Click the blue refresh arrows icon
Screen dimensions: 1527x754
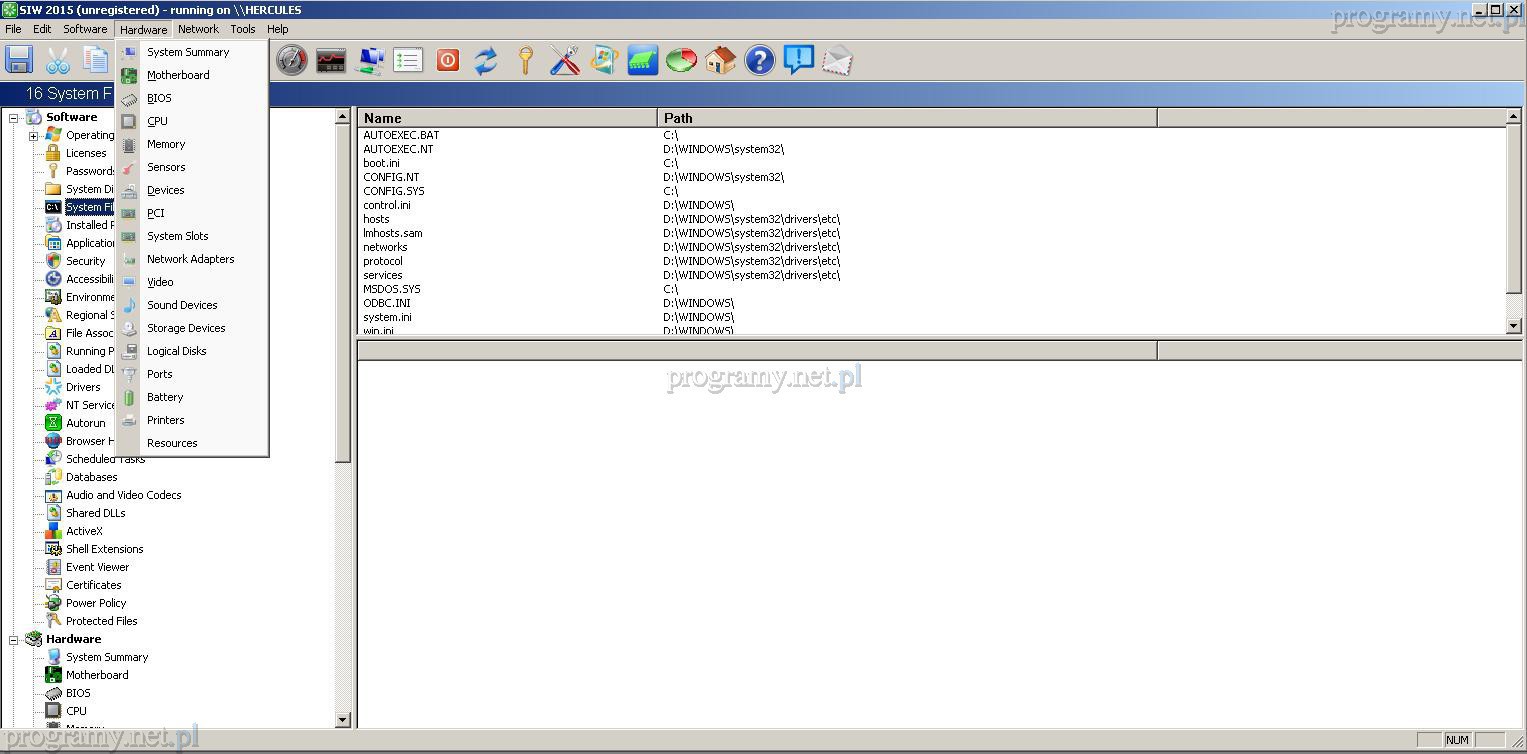[486, 60]
